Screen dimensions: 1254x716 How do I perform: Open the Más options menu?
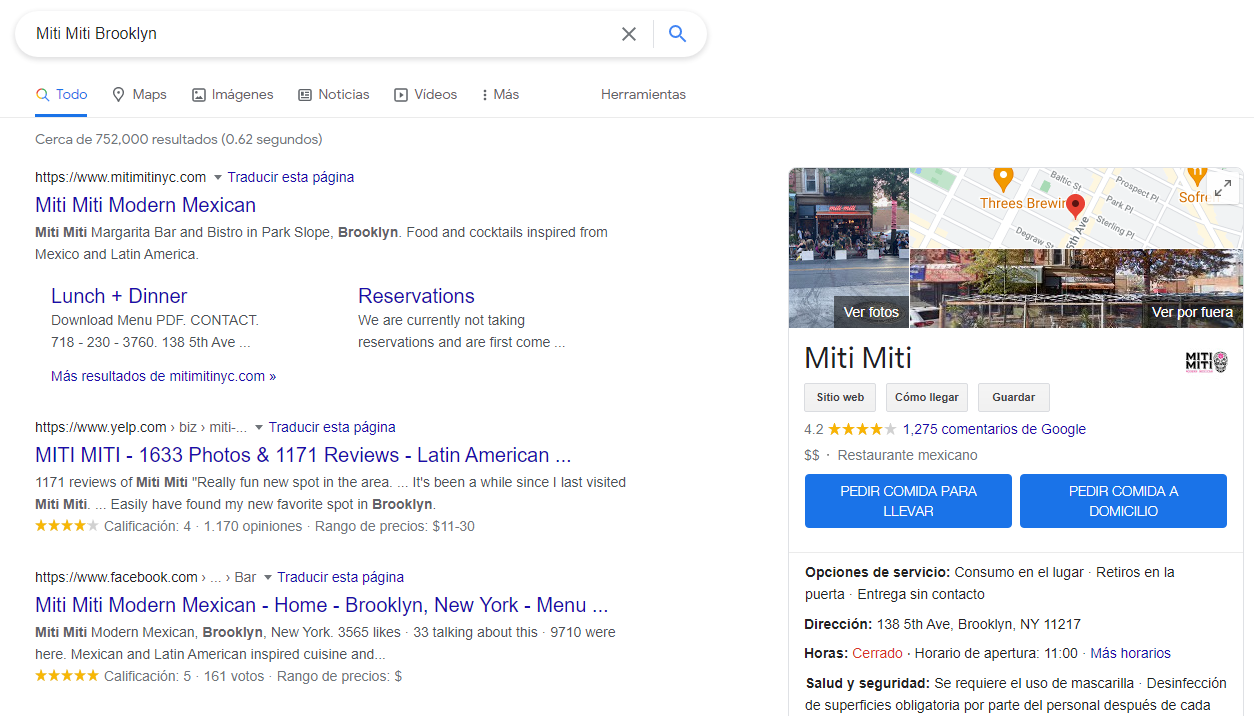pos(499,95)
